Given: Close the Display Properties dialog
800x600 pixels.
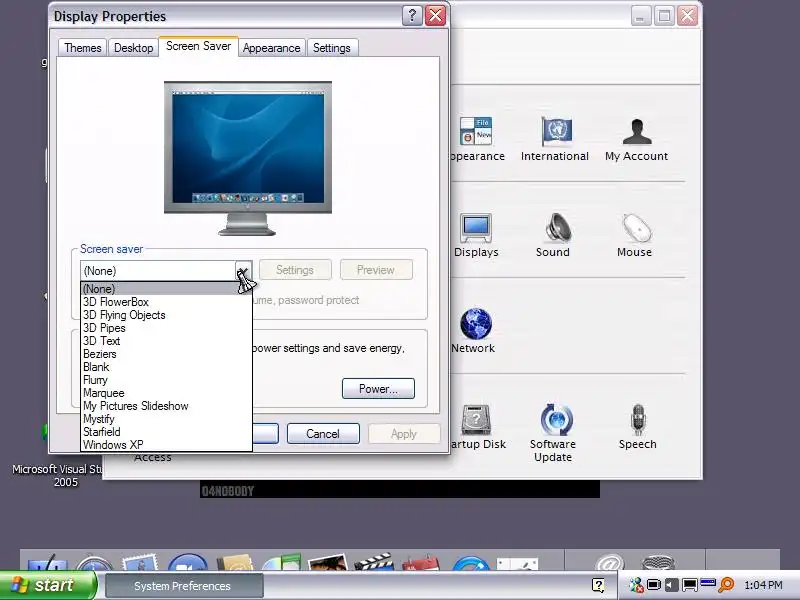Looking at the screenshot, I should (x=436, y=16).
